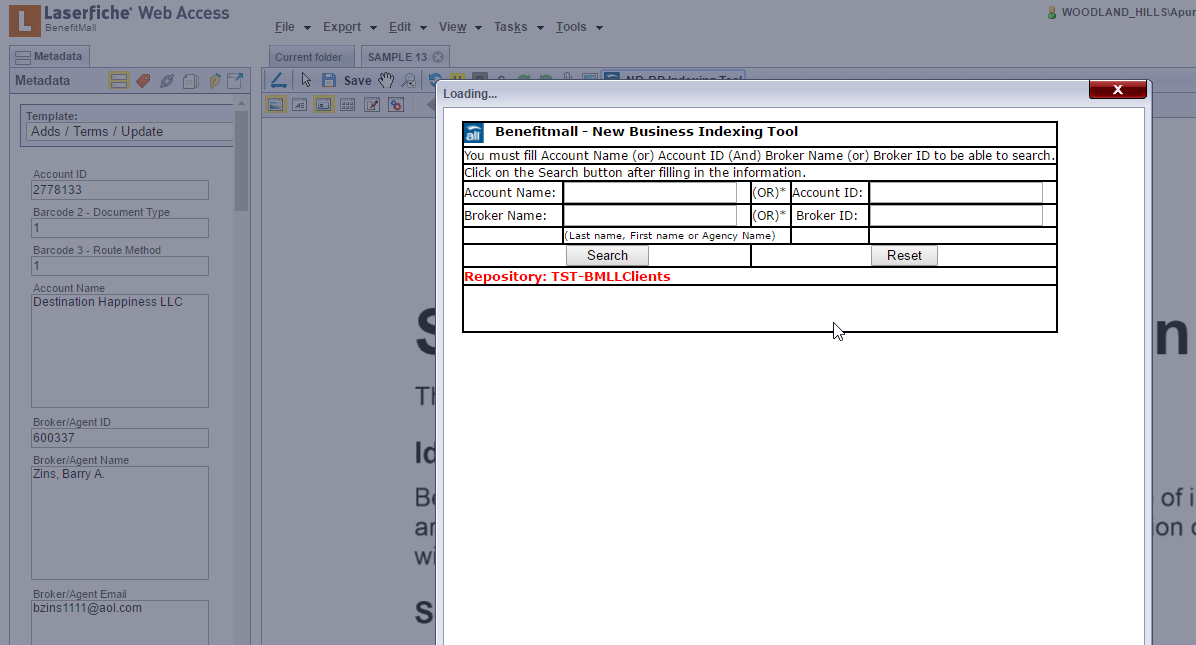Click the Account ID field showing 2778133
Image resolution: width=1196 pixels, height=645 pixels.
[120, 190]
